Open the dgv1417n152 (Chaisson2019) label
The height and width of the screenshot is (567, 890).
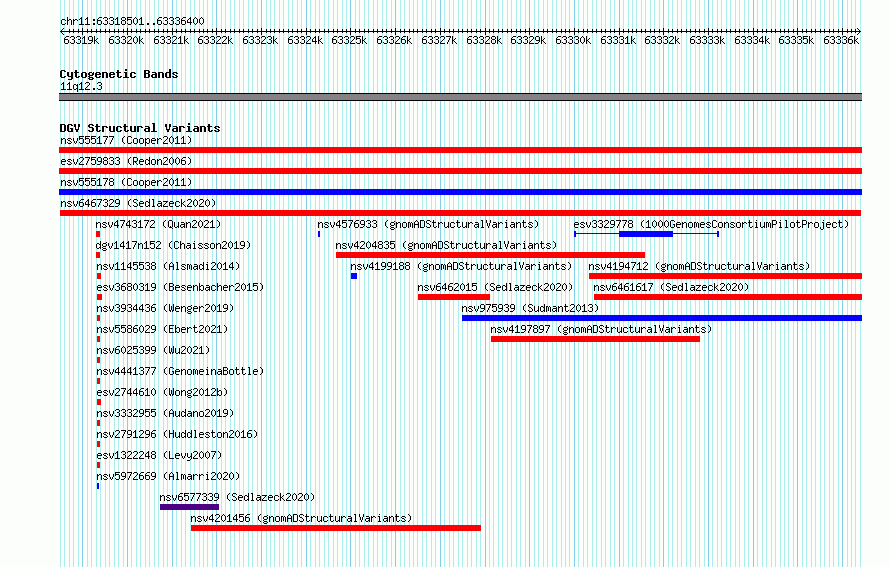174,245
